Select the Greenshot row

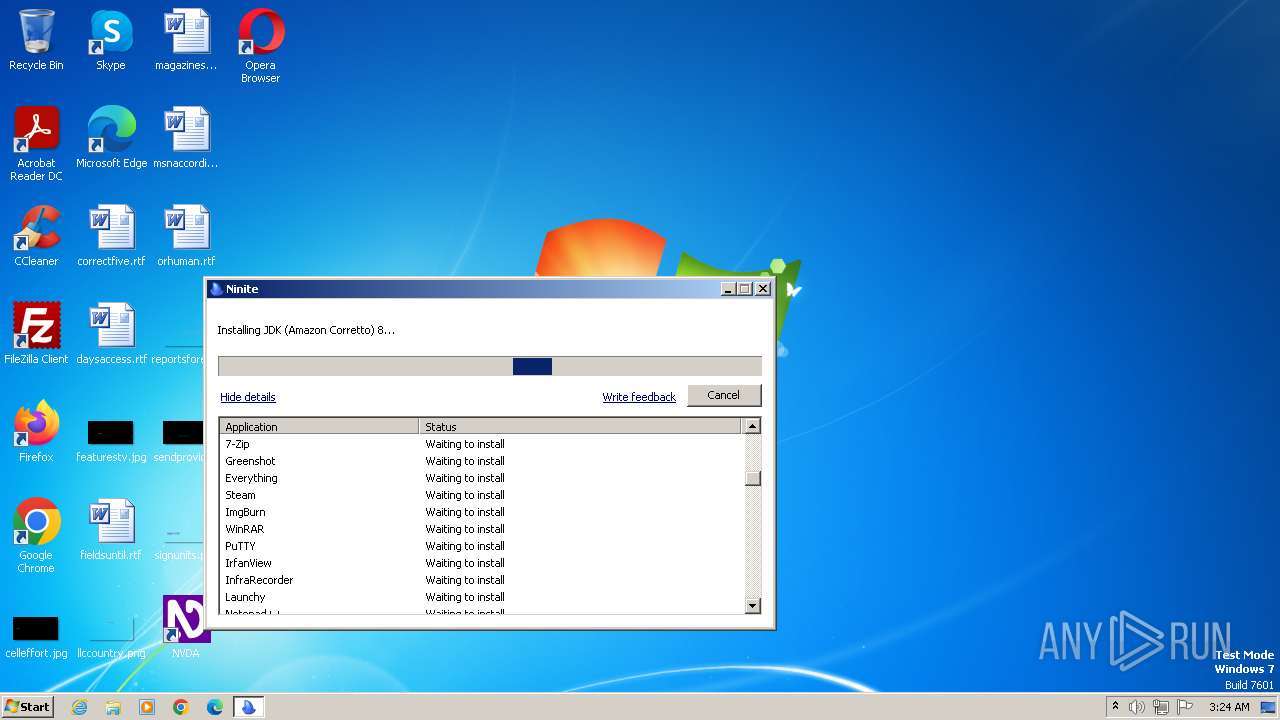tap(482, 461)
